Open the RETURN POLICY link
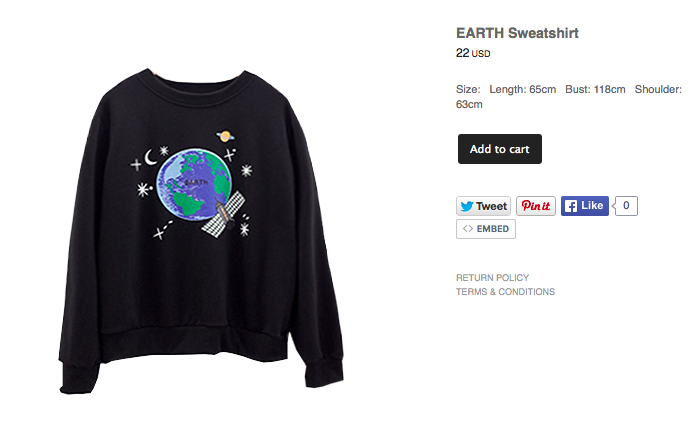The height and width of the screenshot is (427, 700). pyautogui.click(x=492, y=277)
